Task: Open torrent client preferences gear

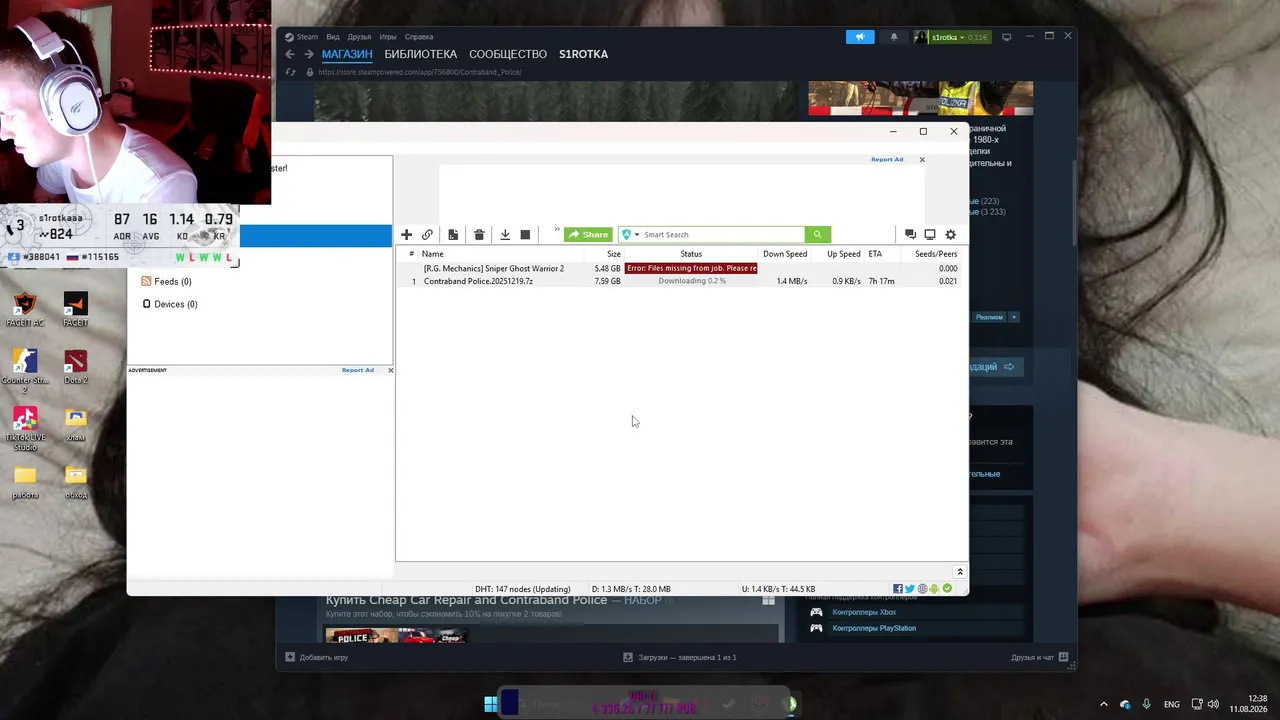Action: pos(950,235)
